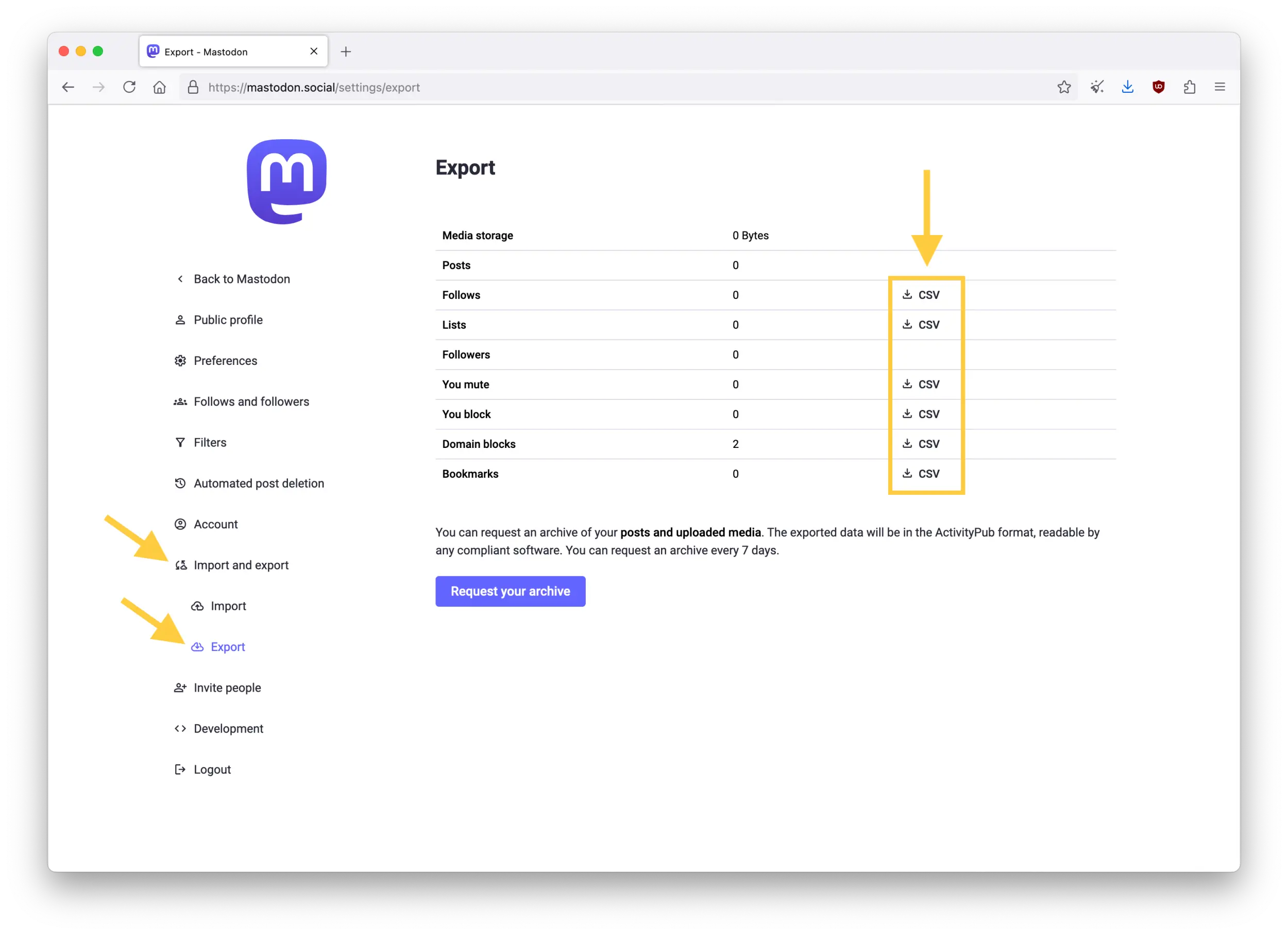Open the browser downloads panel
This screenshot has height=935, width=1288.
(x=1128, y=87)
